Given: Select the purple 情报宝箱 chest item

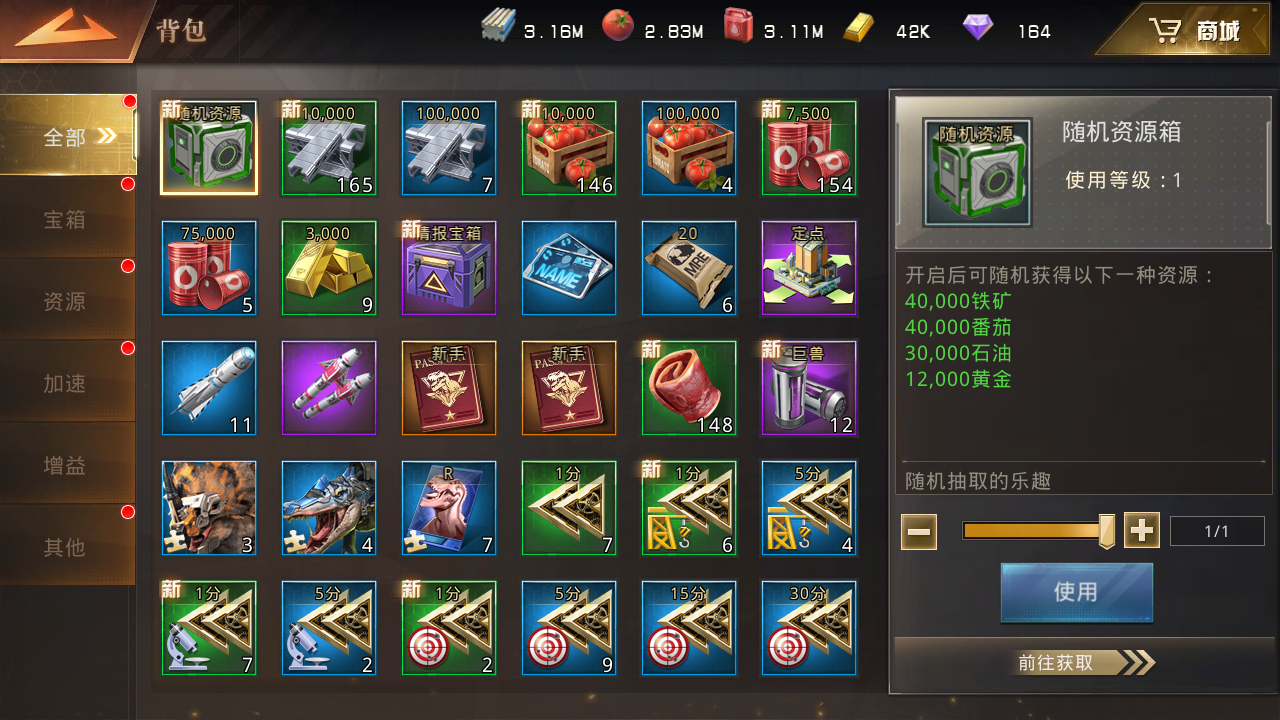Looking at the screenshot, I should coord(449,268).
